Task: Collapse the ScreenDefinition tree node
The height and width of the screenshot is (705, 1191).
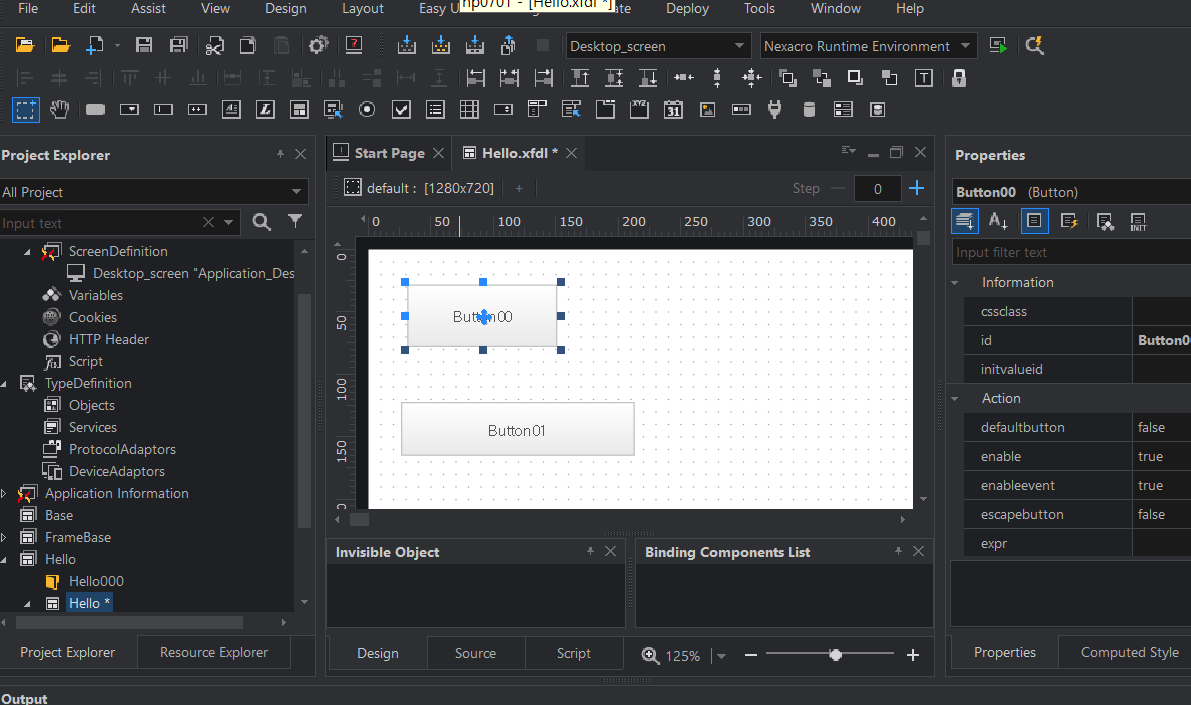Action: pos(27,251)
